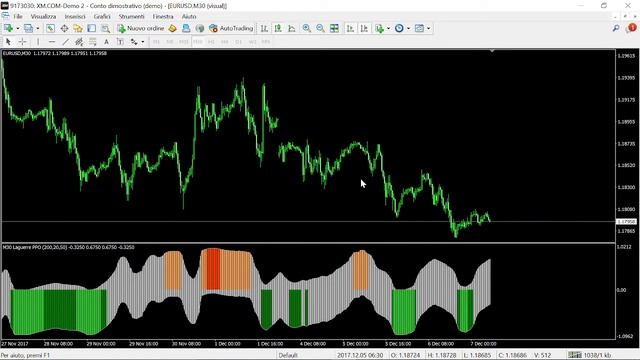Switch to the M1 timeframe
The image size is (640, 360).
(x=156, y=42)
